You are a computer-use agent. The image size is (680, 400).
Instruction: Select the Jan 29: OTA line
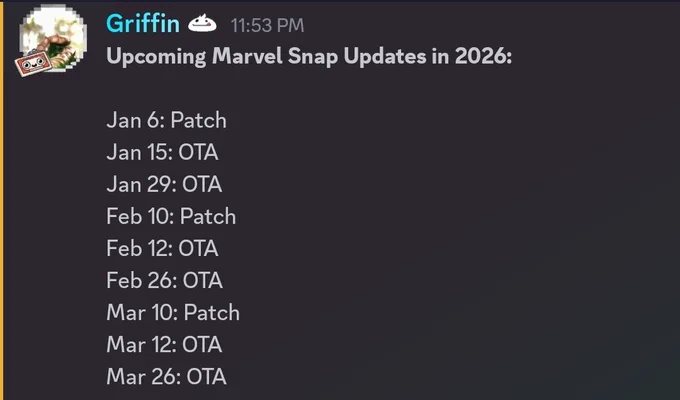click(x=164, y=184)
